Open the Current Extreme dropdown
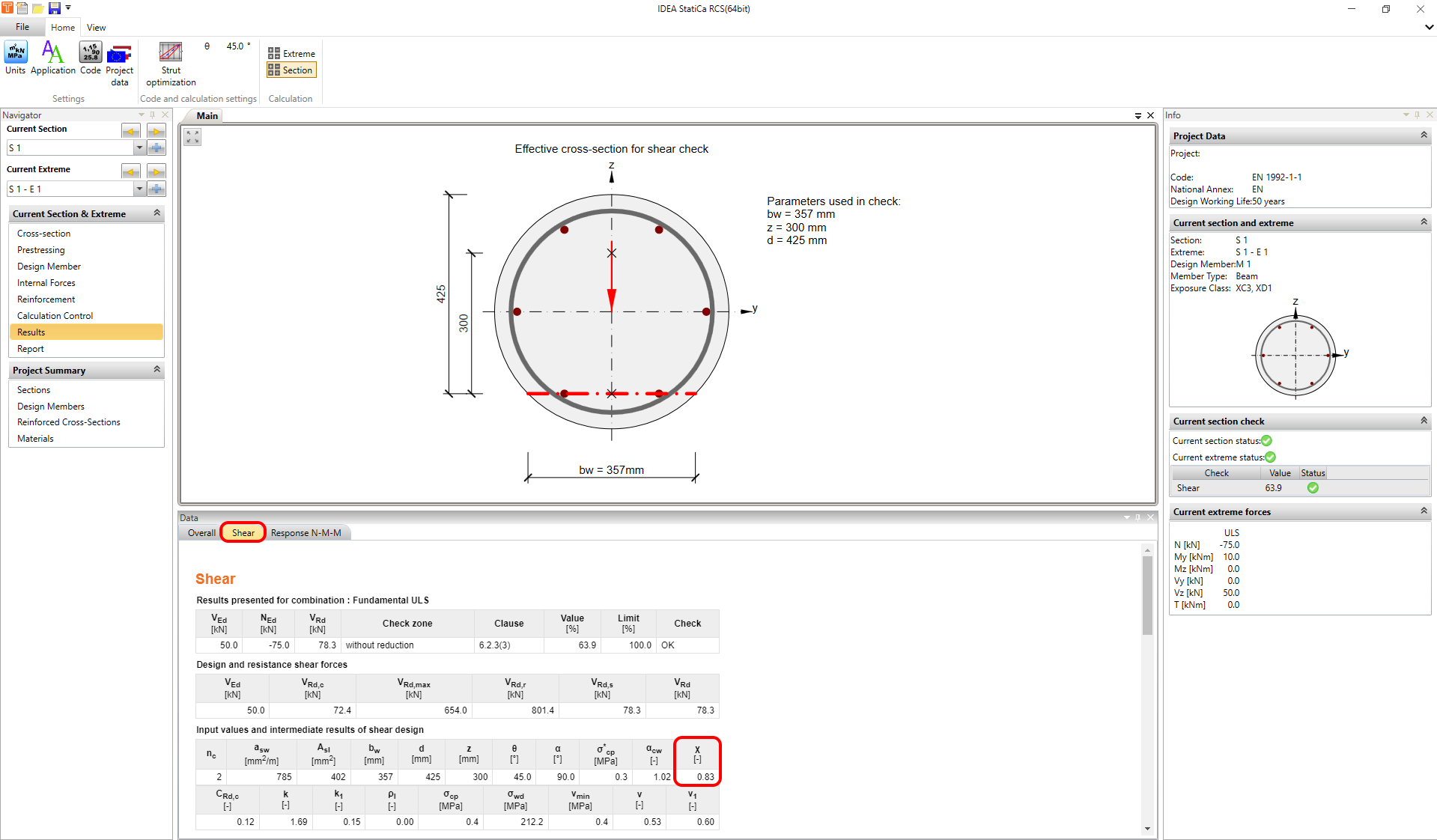Viewport: 1437px width, 840px height. (x=139, y=189)
